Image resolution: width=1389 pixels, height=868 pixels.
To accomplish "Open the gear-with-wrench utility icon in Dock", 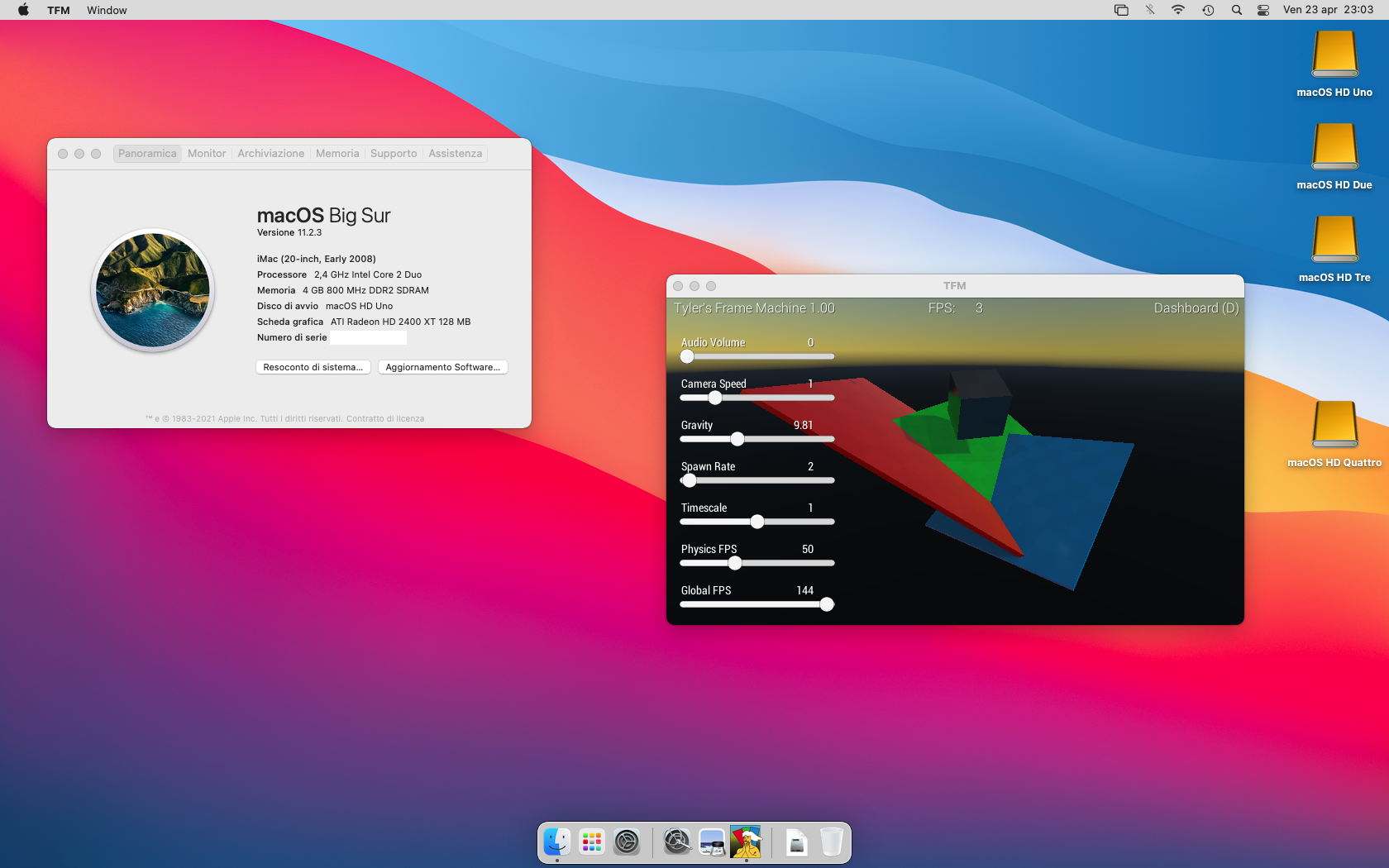I will pyautogui.click(x=677, y=842).
